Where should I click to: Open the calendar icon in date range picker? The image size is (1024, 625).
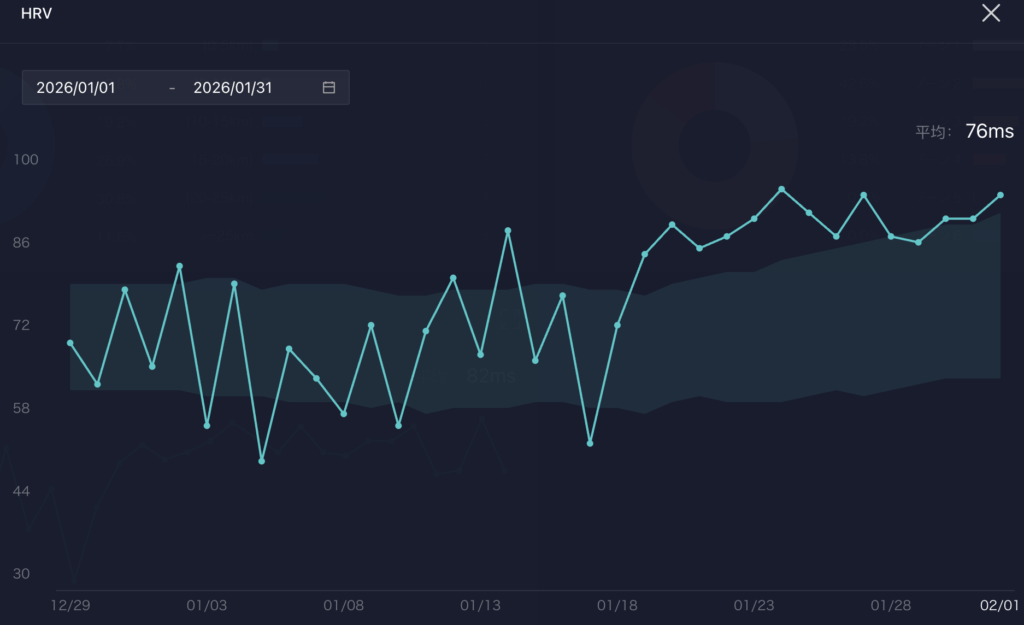pos(328,88)
